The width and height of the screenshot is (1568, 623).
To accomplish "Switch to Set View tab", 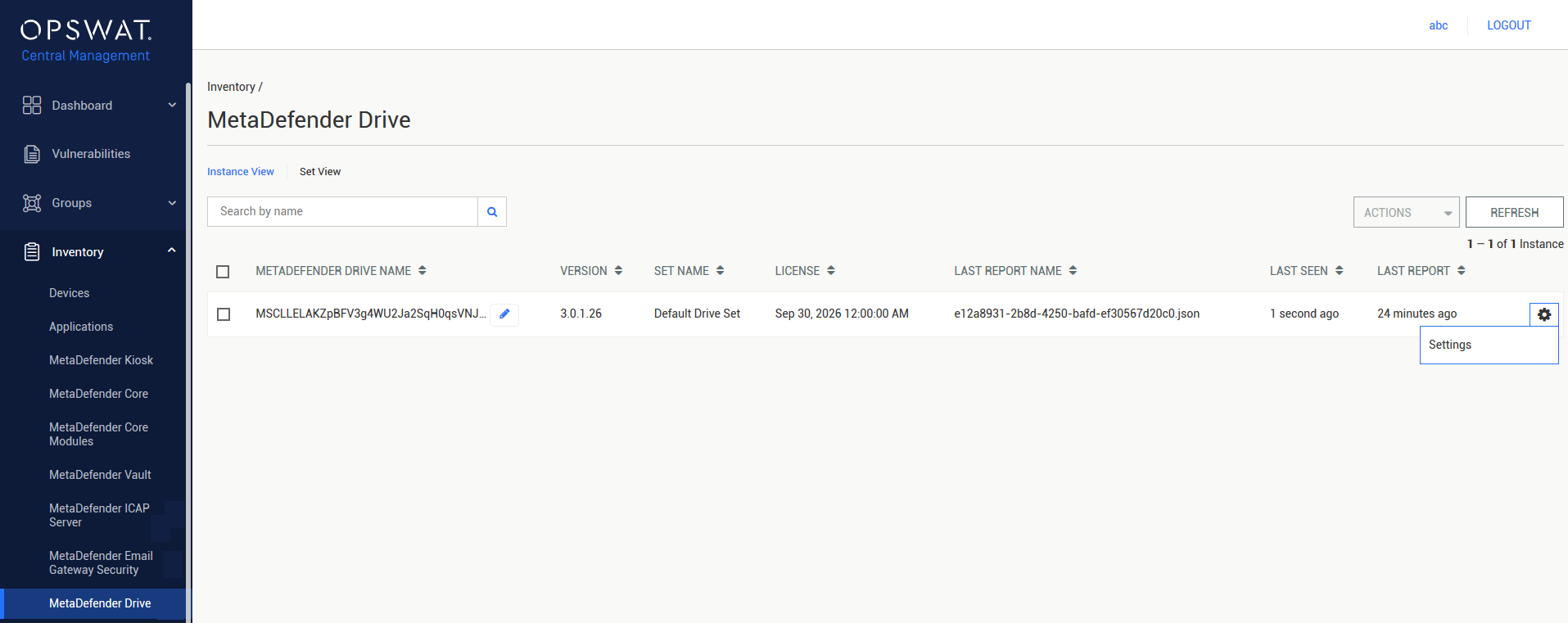I will point(320,172).
